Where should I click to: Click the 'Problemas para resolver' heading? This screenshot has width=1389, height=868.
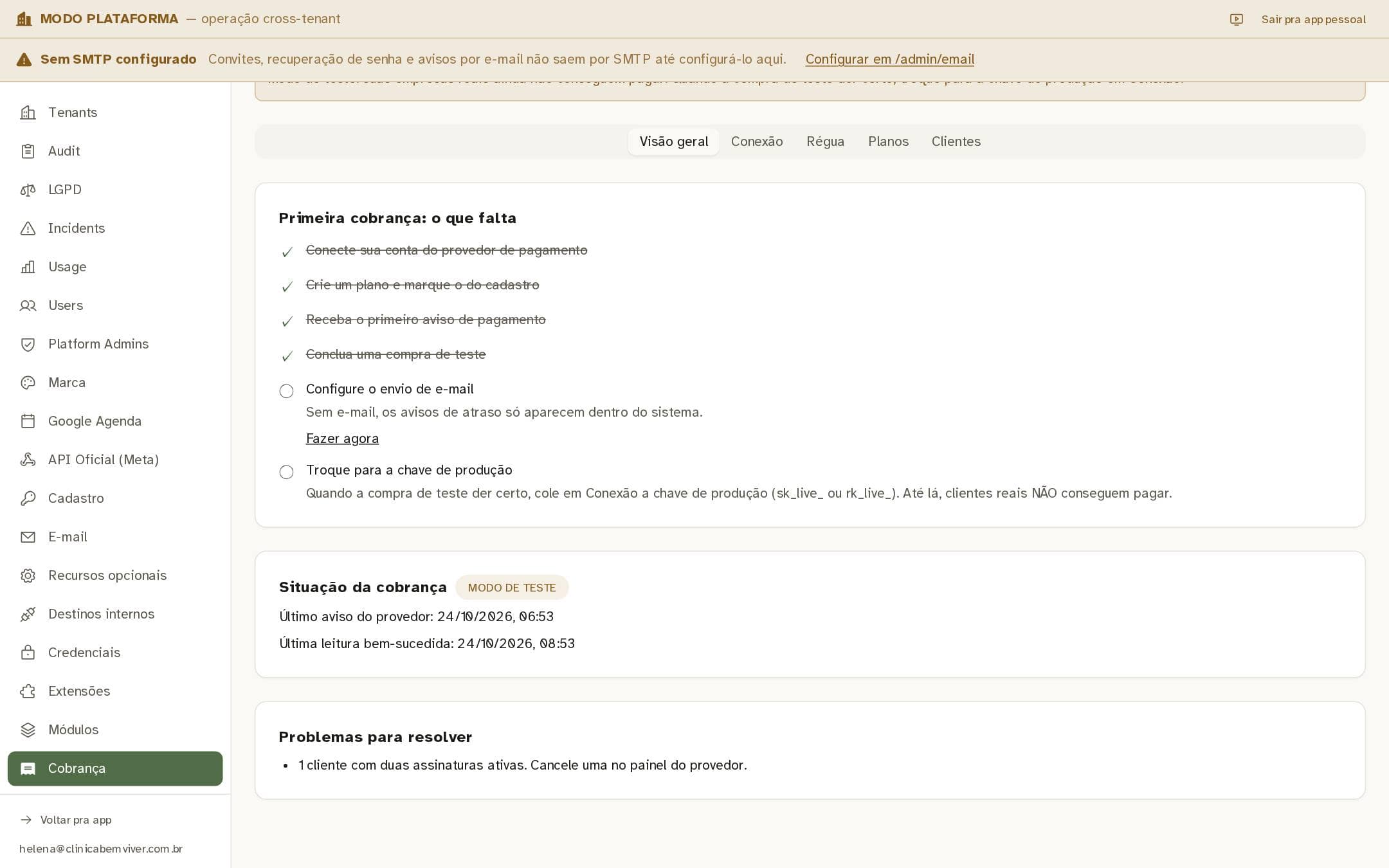coord(376,737)
